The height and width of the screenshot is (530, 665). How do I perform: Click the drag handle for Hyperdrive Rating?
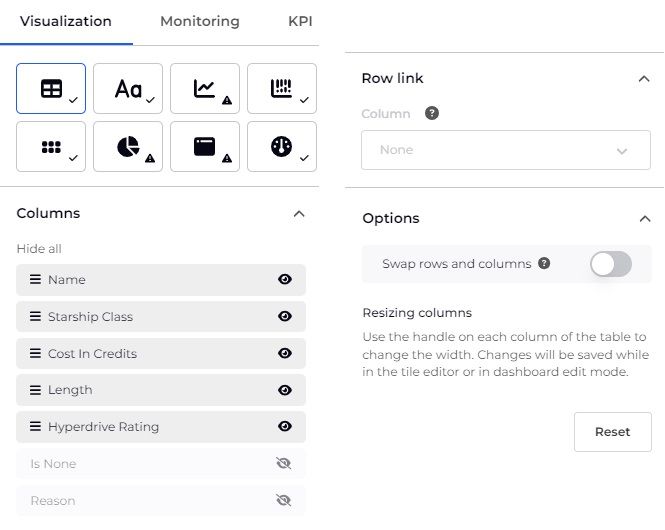35,426
